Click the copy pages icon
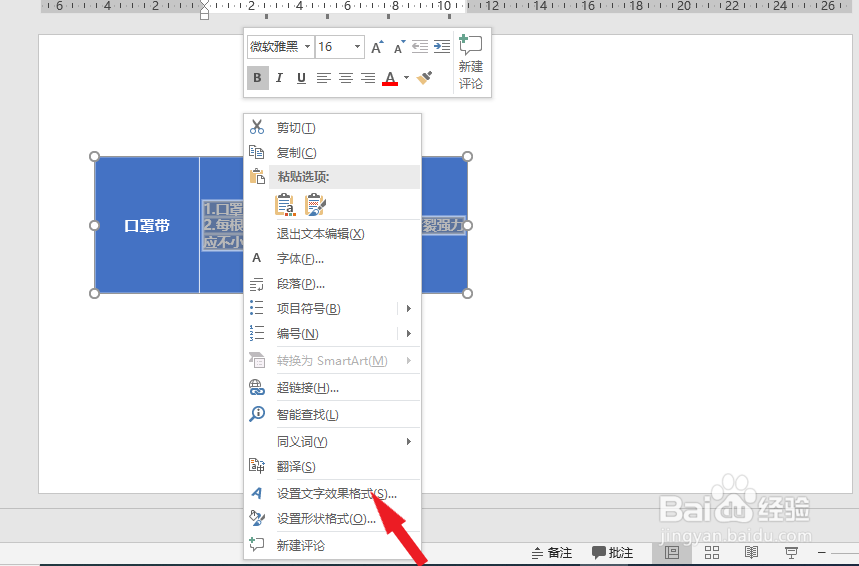859x566 pixels. click(x=256, y=152)
